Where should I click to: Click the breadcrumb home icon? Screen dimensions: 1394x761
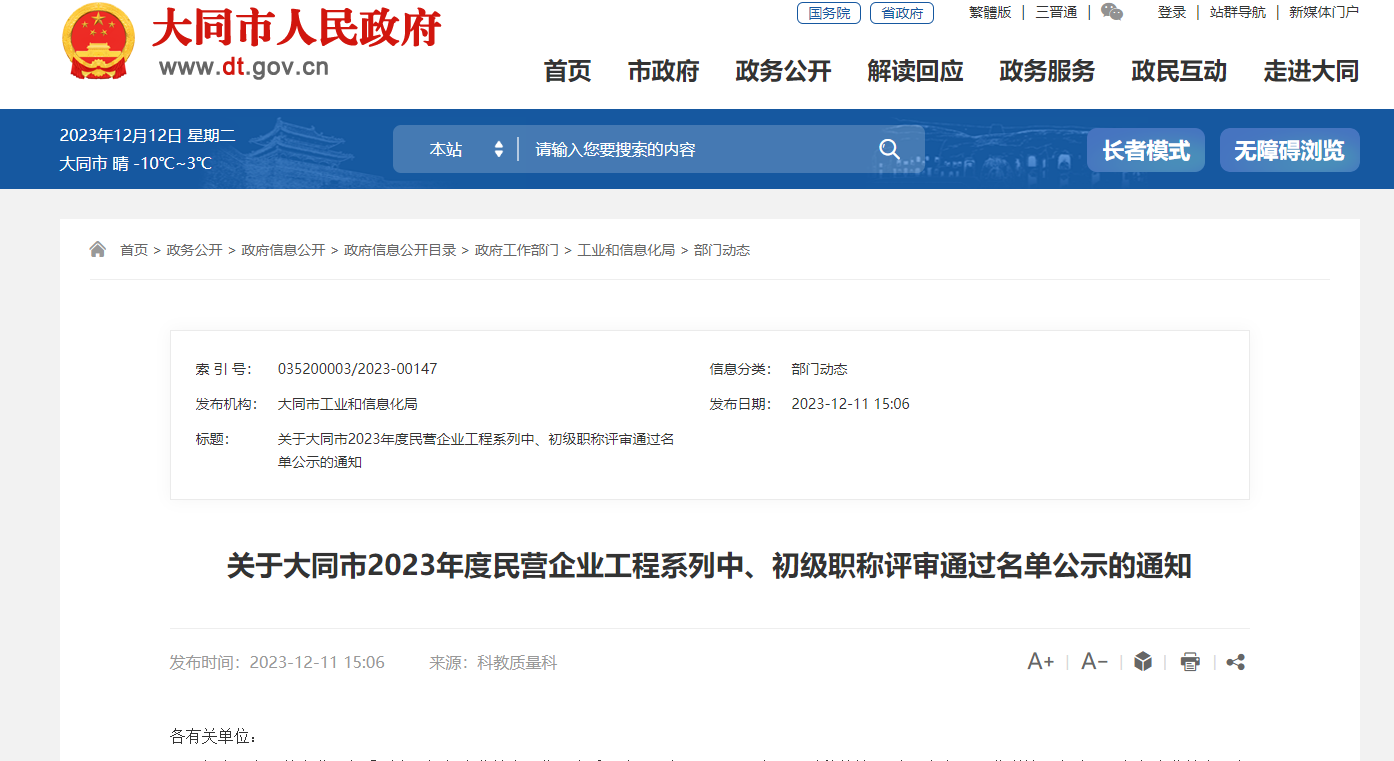pyautogui.click(x=98, y=250)
